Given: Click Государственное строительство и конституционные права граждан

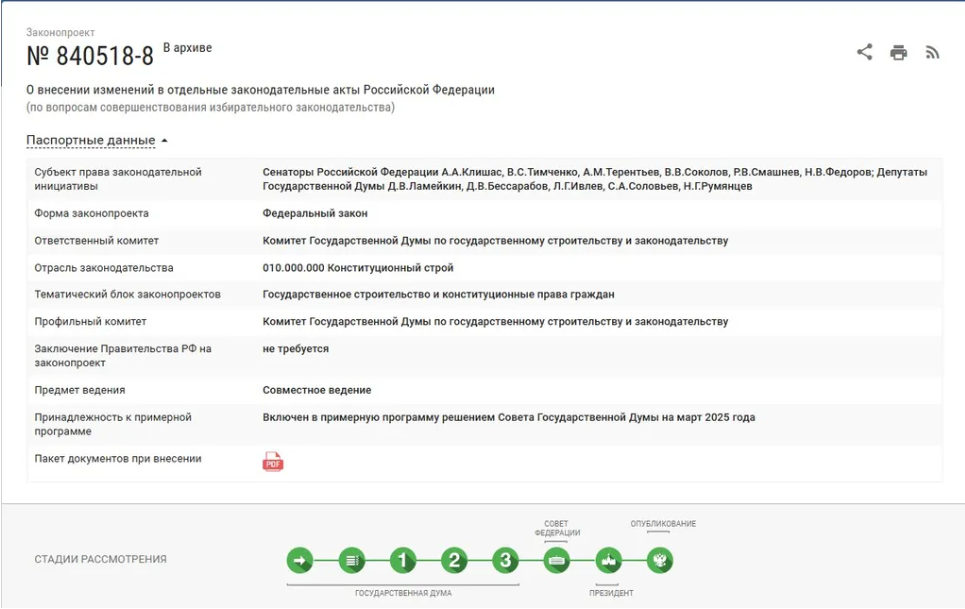Looking at the screenshot, I should 439,294.
